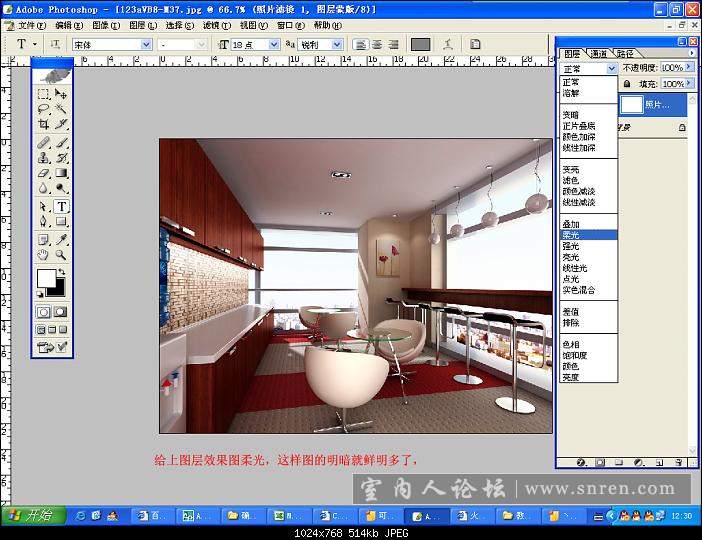Enable Quick Mask mode button
Viewport: 702px width, 540px height.
(60, 312)
